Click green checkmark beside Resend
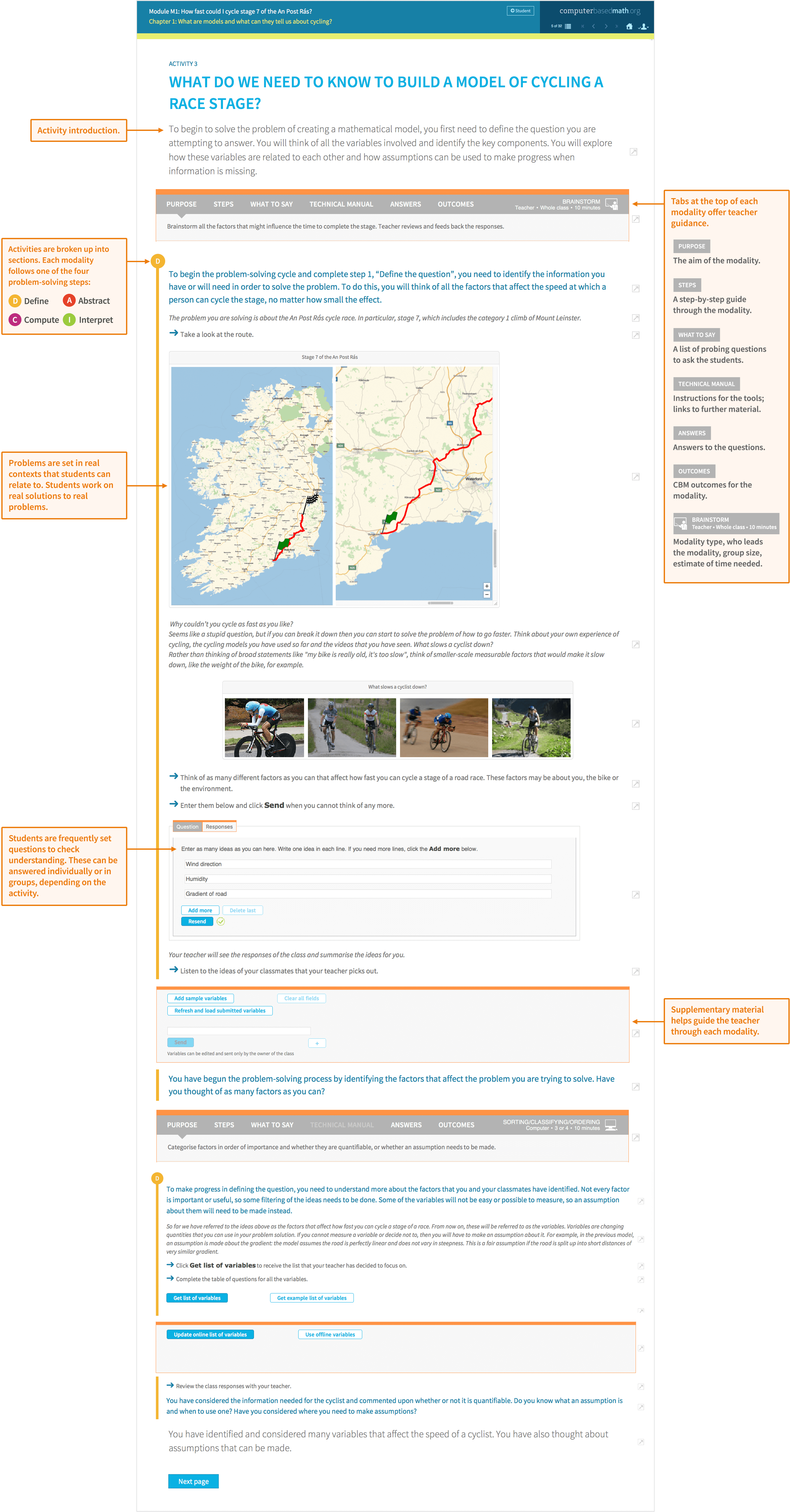 pos(221,921)
